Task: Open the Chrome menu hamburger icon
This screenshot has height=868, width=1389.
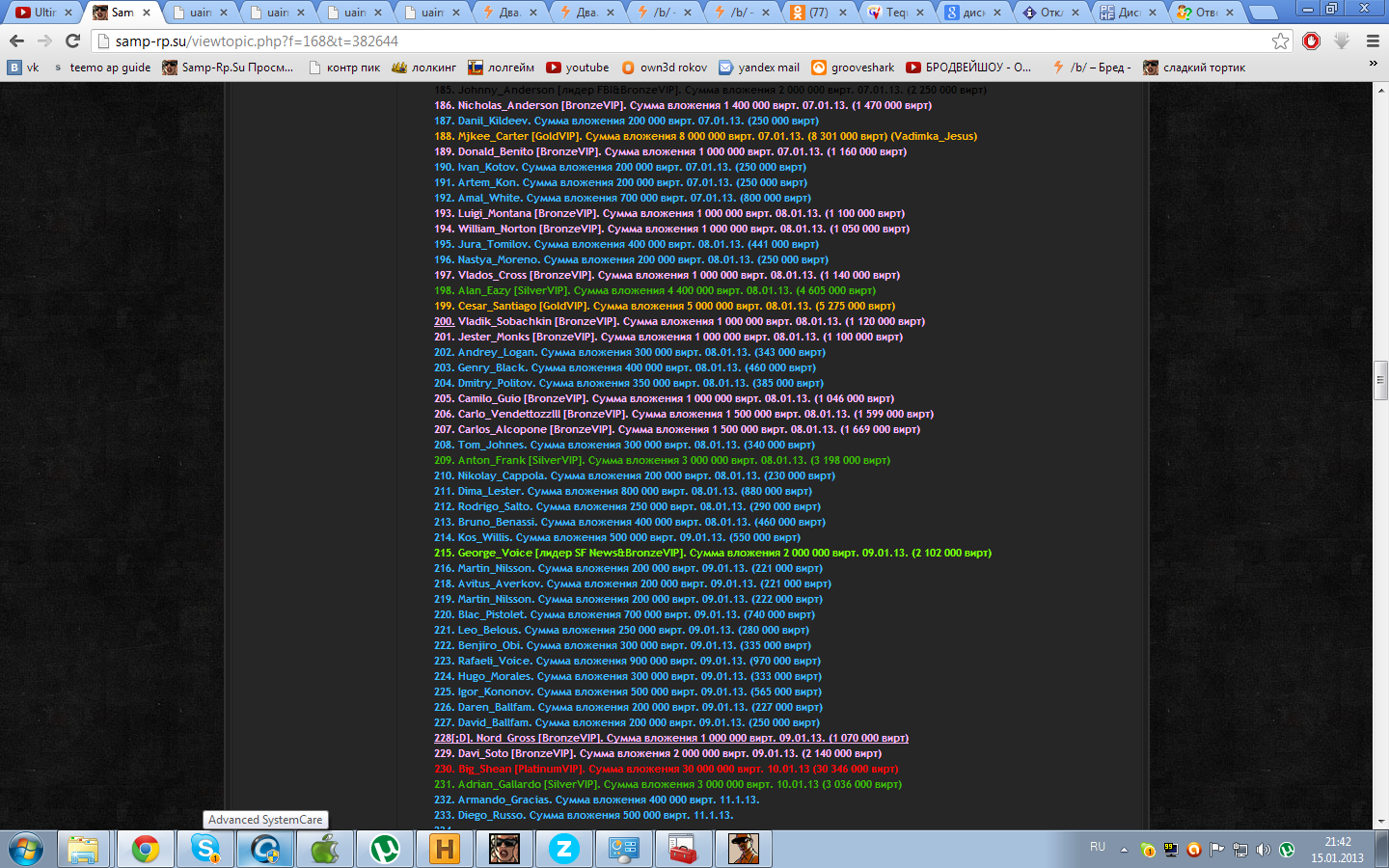Action: tap(1373, 41)
